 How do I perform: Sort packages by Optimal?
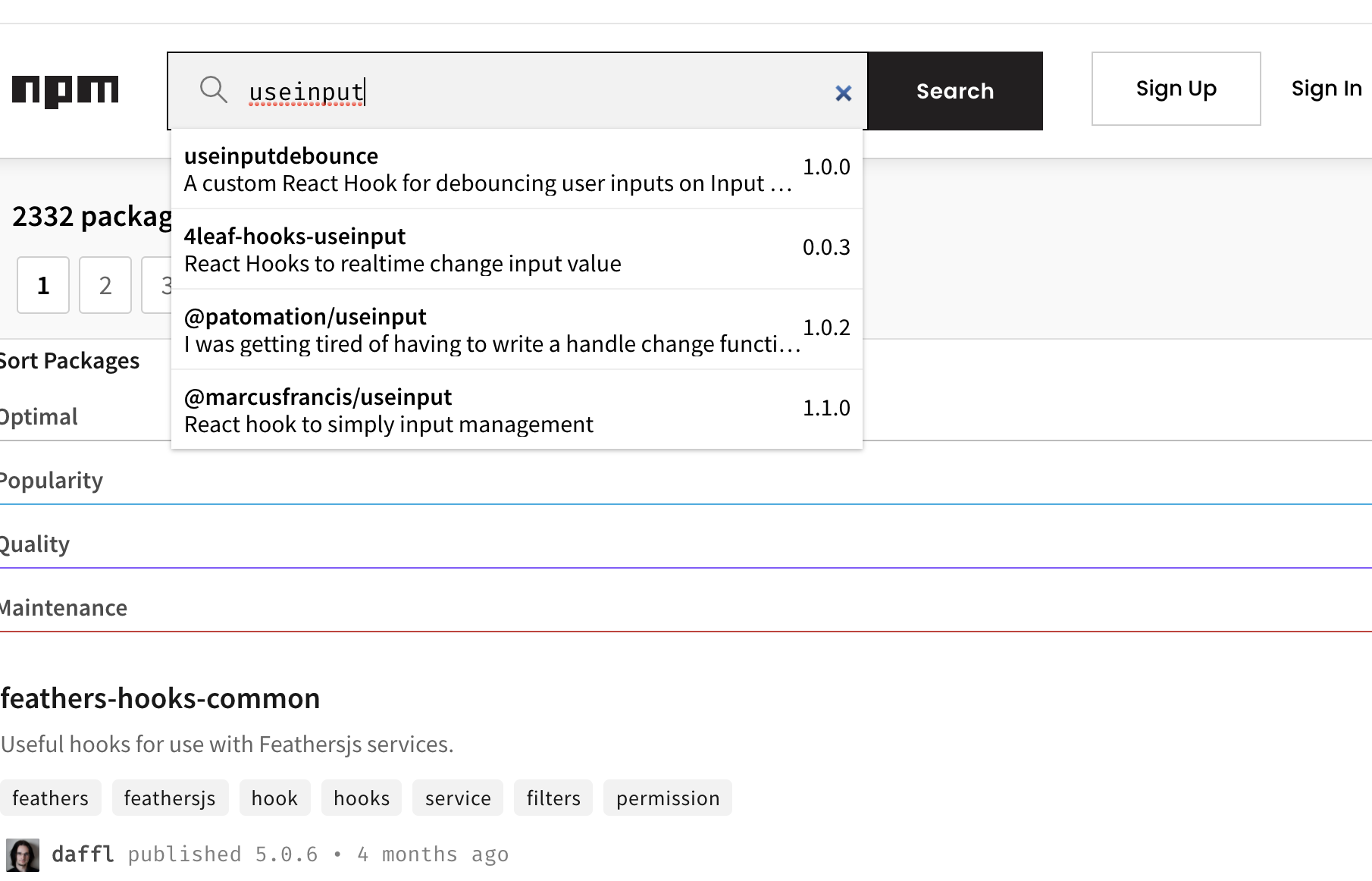pyautogui.click(x=38, y=416)
